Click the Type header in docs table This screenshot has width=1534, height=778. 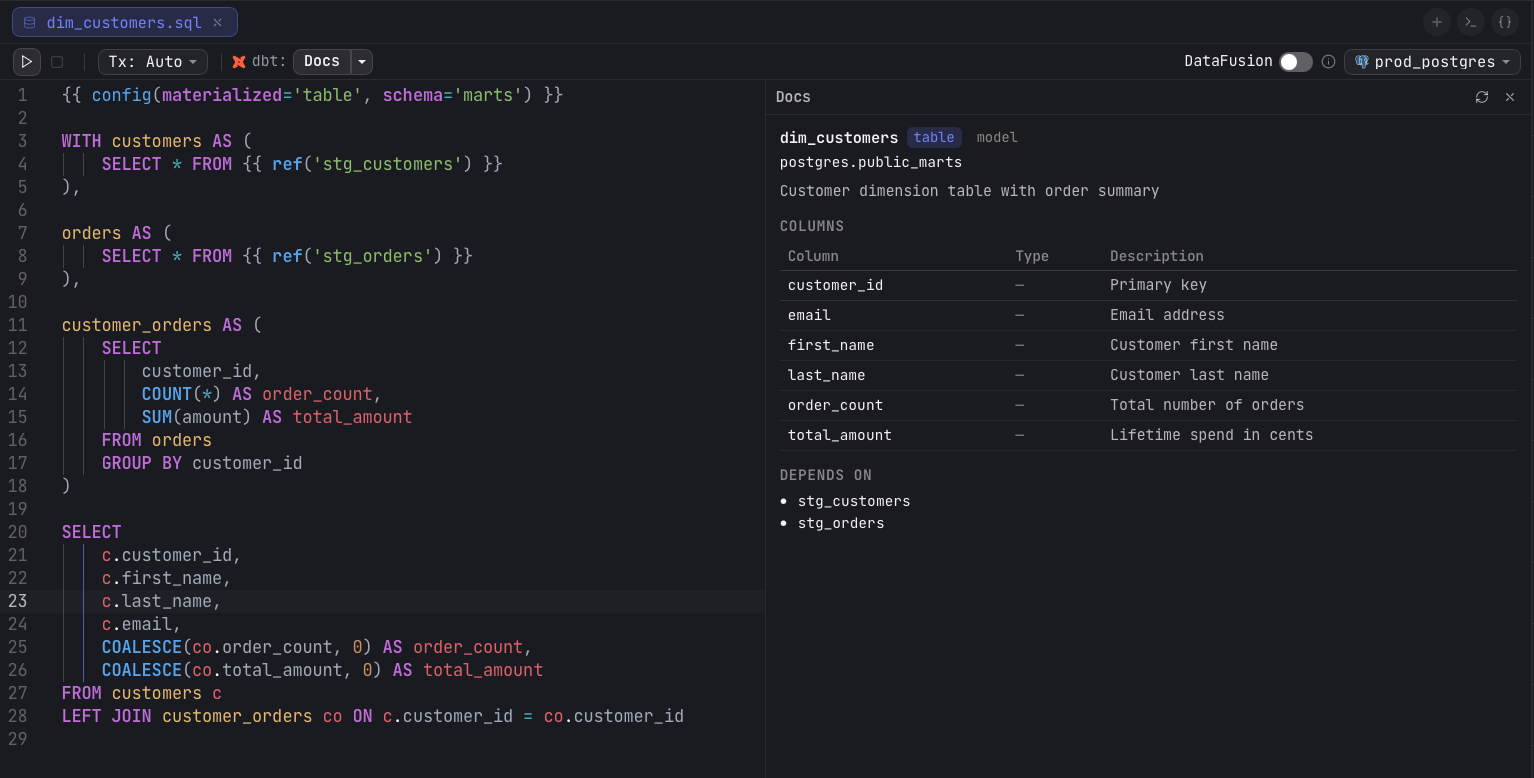pyautogui.click(x=1032, y=256)
